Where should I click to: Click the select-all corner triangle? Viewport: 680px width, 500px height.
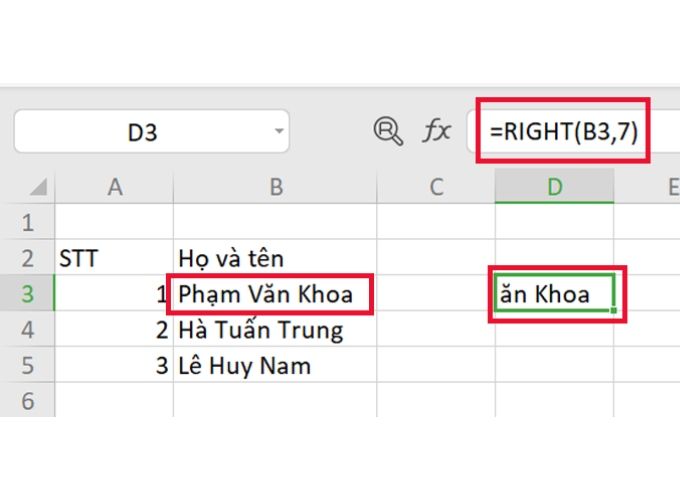tap(38, 186)
